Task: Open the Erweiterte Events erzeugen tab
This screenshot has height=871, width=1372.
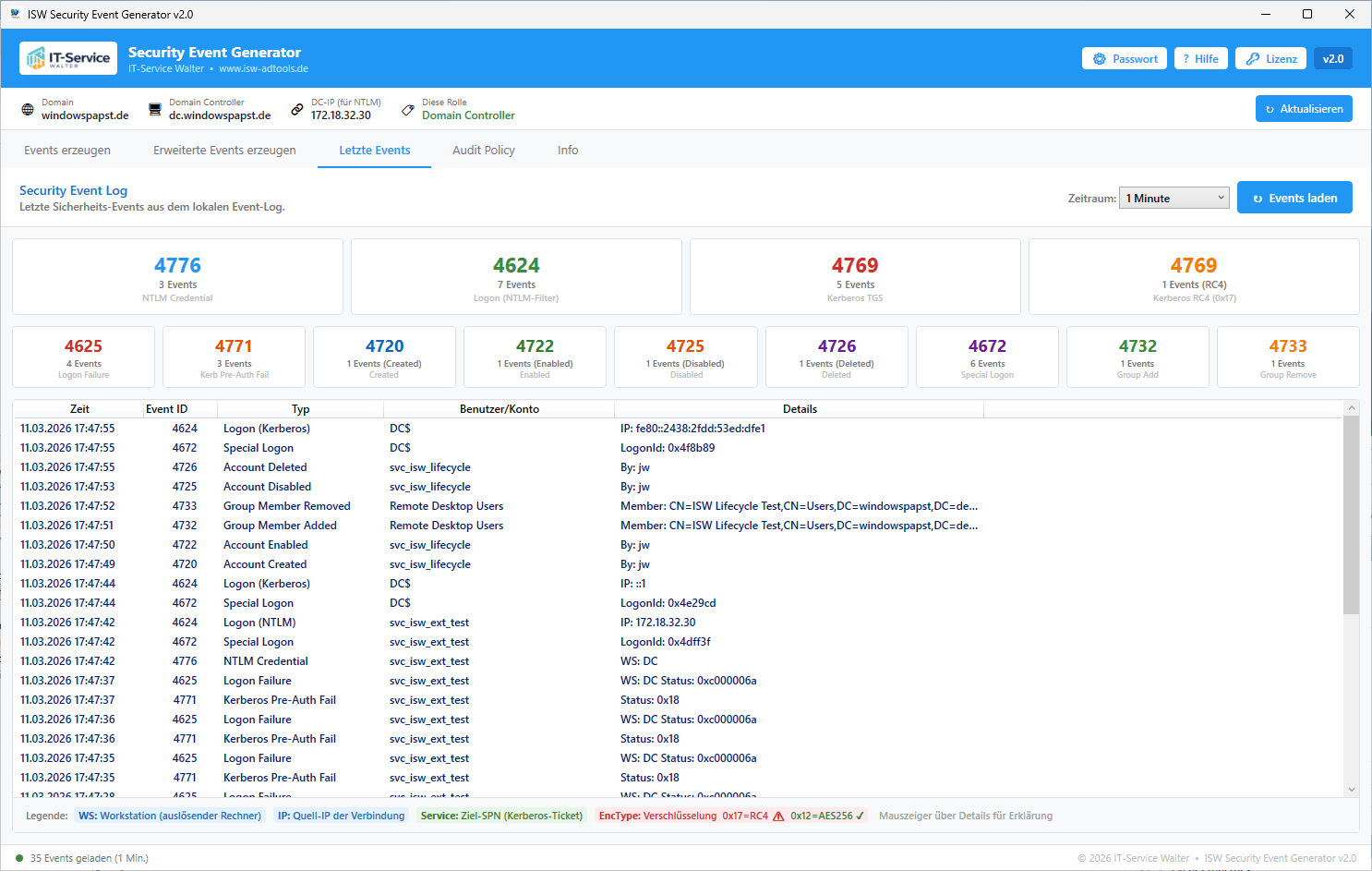Action: [x=224, y=151]
